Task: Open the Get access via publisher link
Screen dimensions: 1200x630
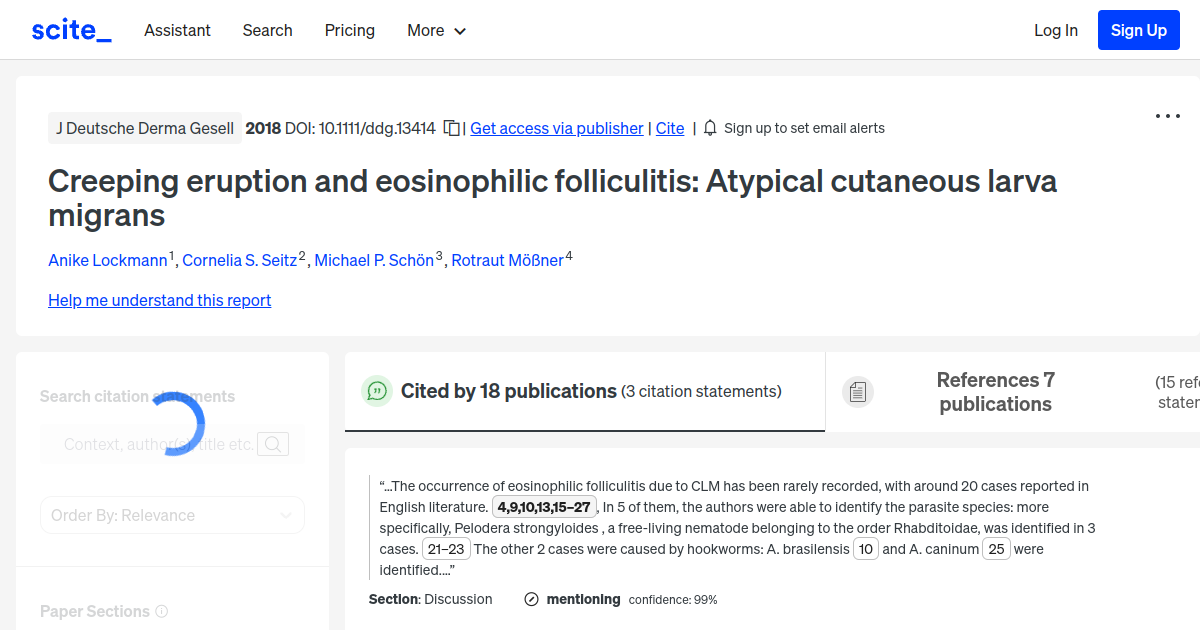Action: (x=556, y=128)
